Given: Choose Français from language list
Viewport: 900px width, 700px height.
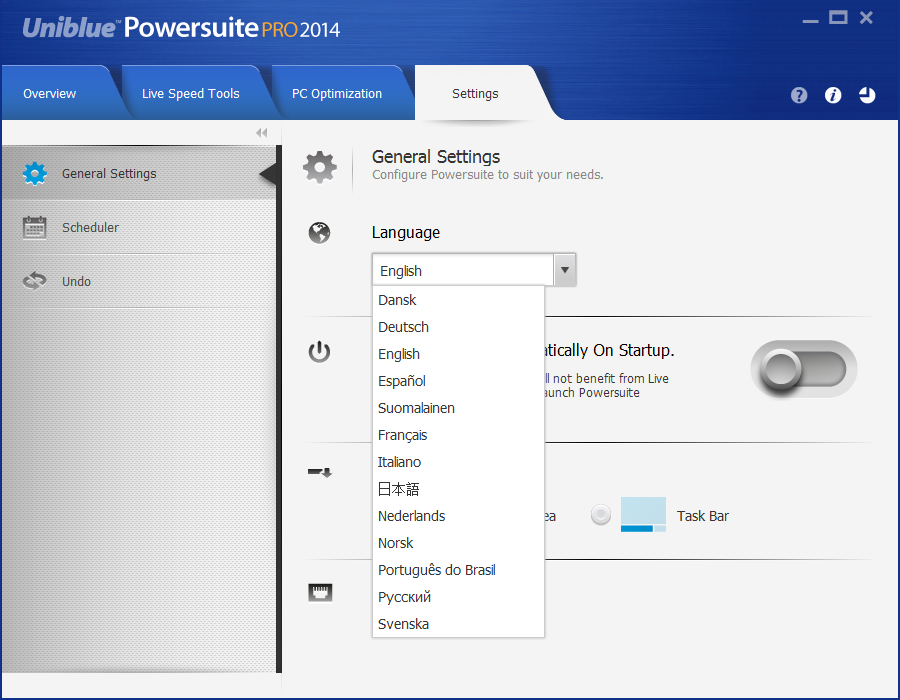Looking at the screenshot, I should coord(458,435).
